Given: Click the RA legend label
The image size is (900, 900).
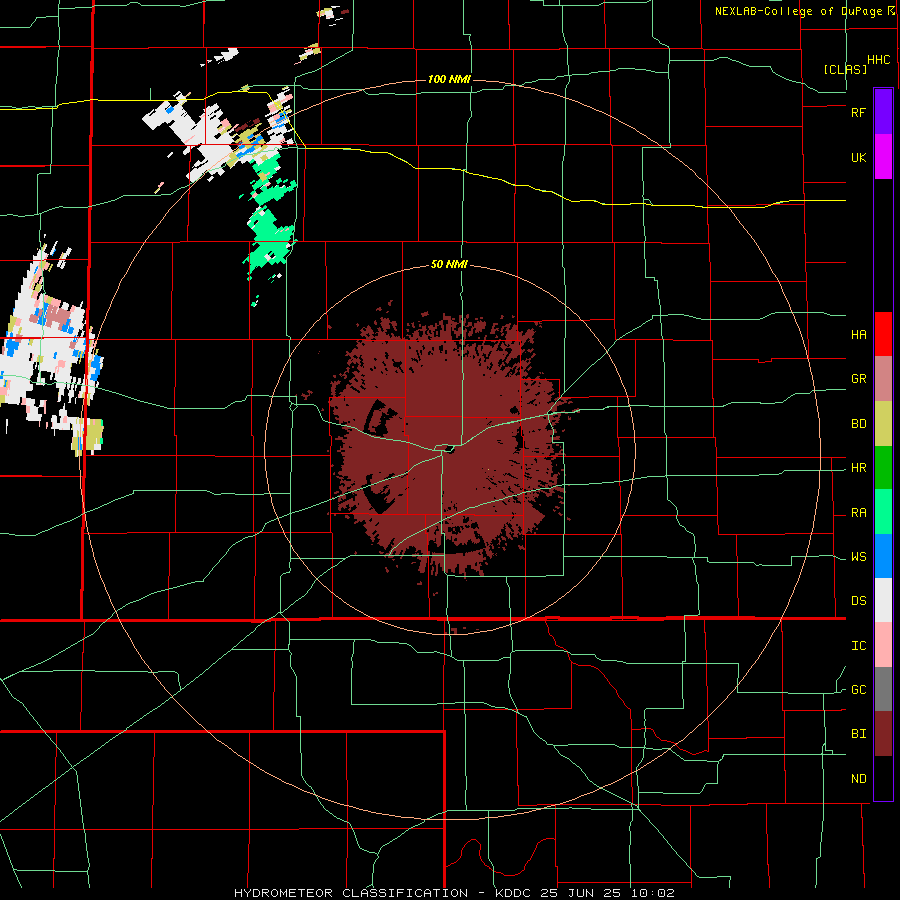Looking at the screenshot, I should tap(858, 513).
